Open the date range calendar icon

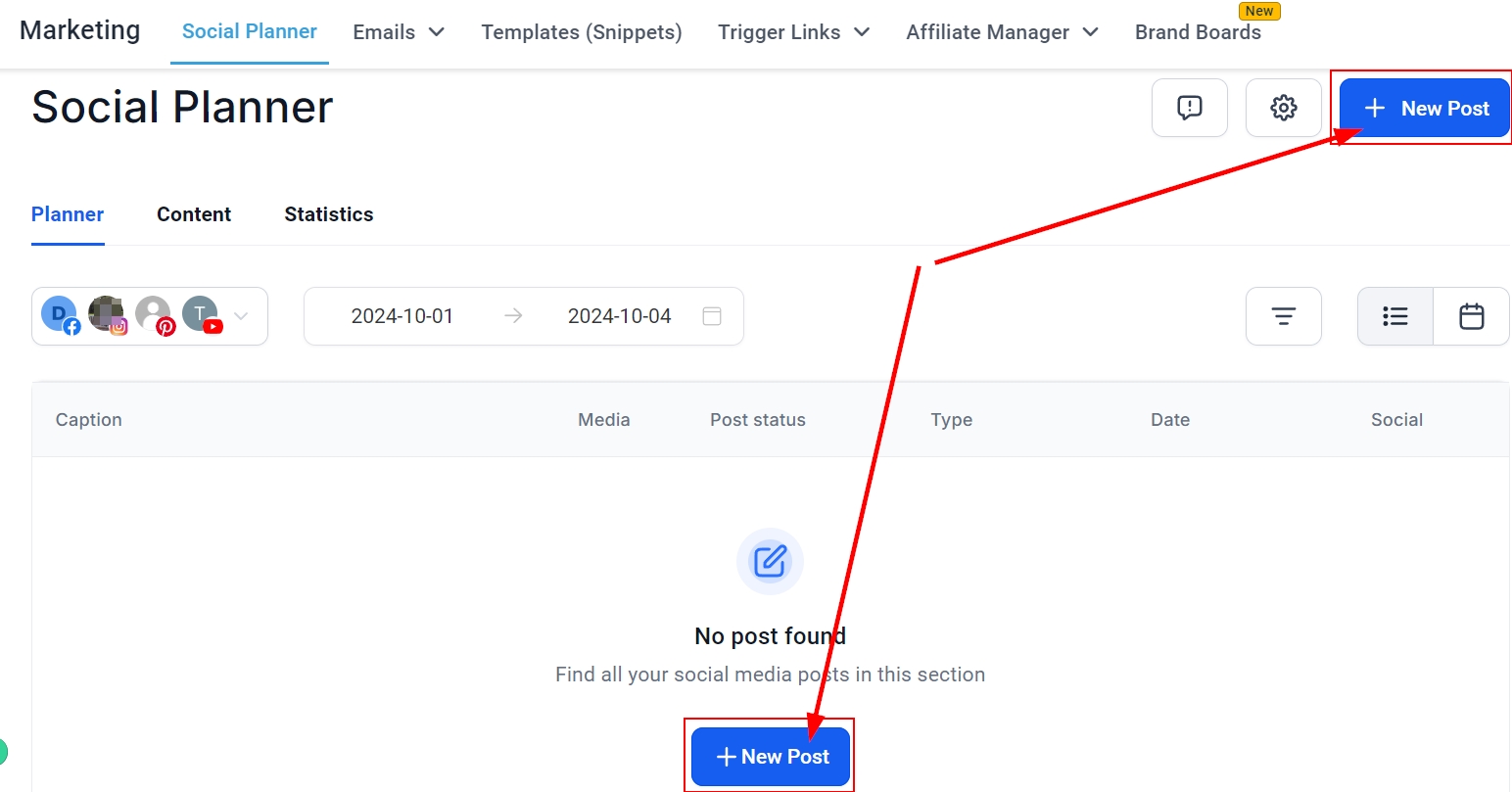(712, 316)
